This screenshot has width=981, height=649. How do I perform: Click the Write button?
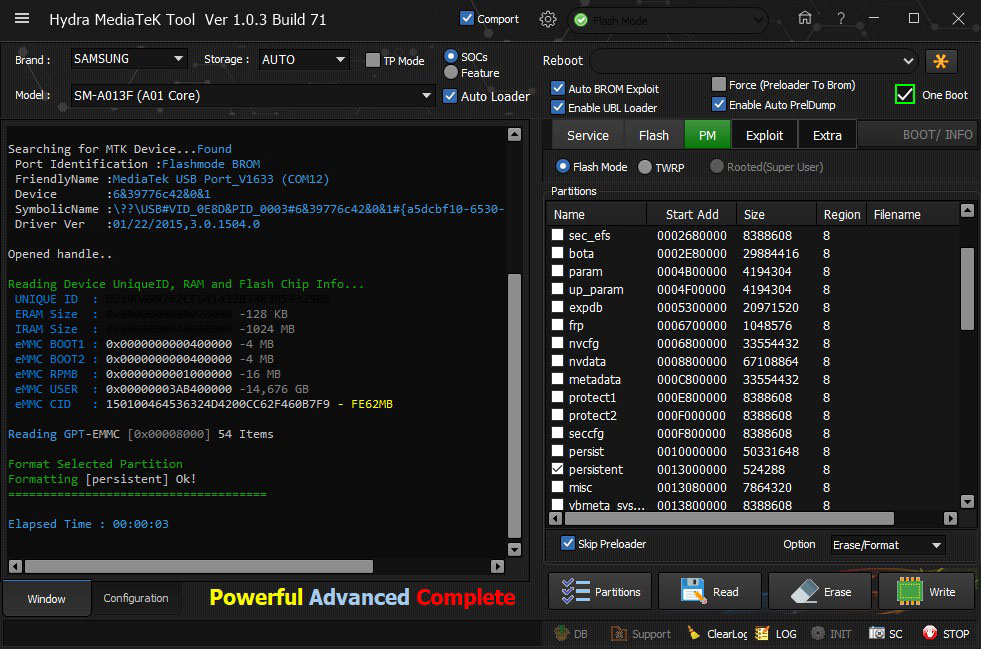(926, 592)
